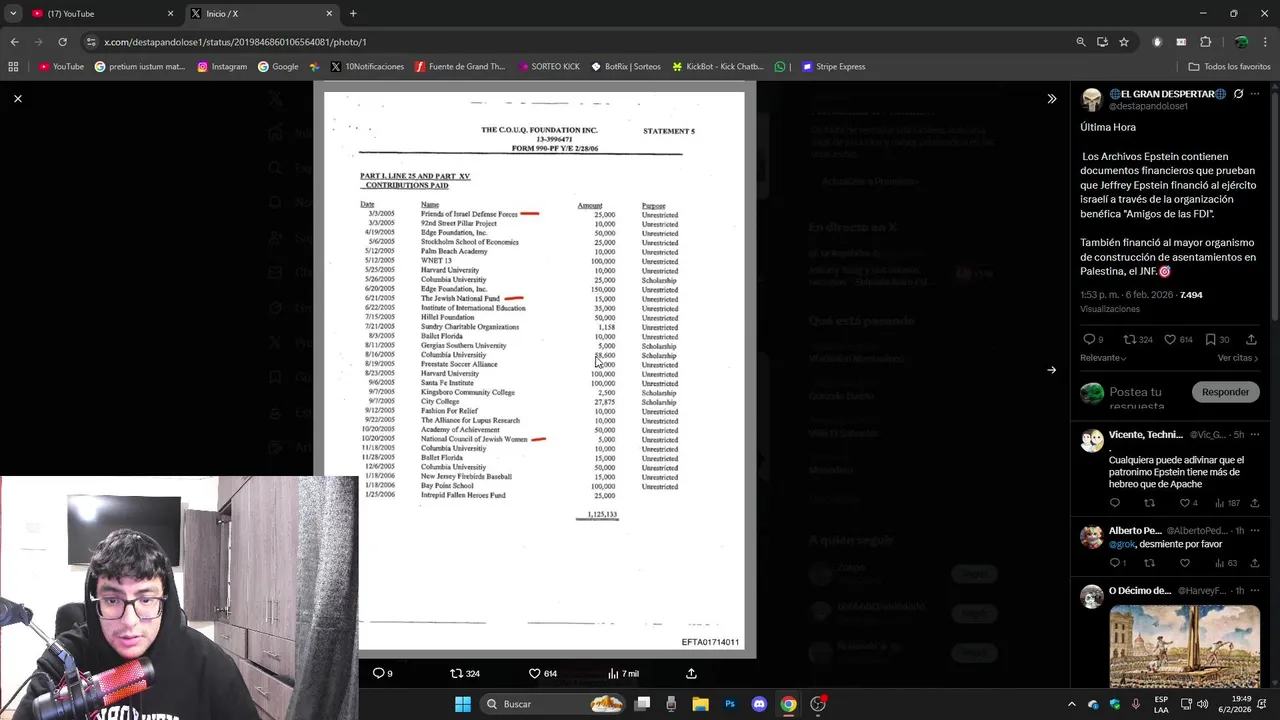Screen dimensions: 1280x720
Task: Open Chrome extensions puzzle icon
Action: click(x=1205, y=42)
